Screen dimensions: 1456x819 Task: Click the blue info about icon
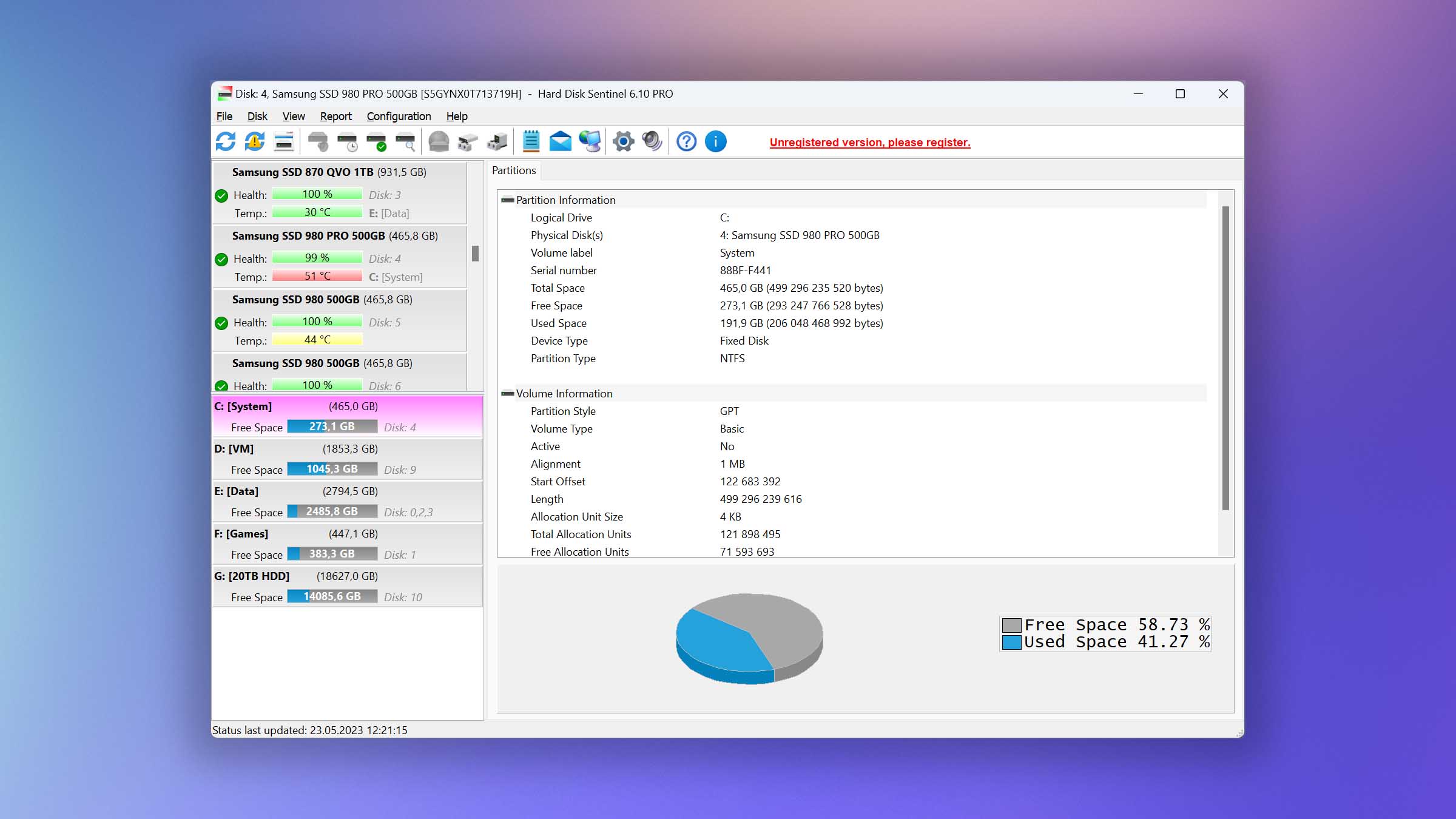[x=716, y=142]
